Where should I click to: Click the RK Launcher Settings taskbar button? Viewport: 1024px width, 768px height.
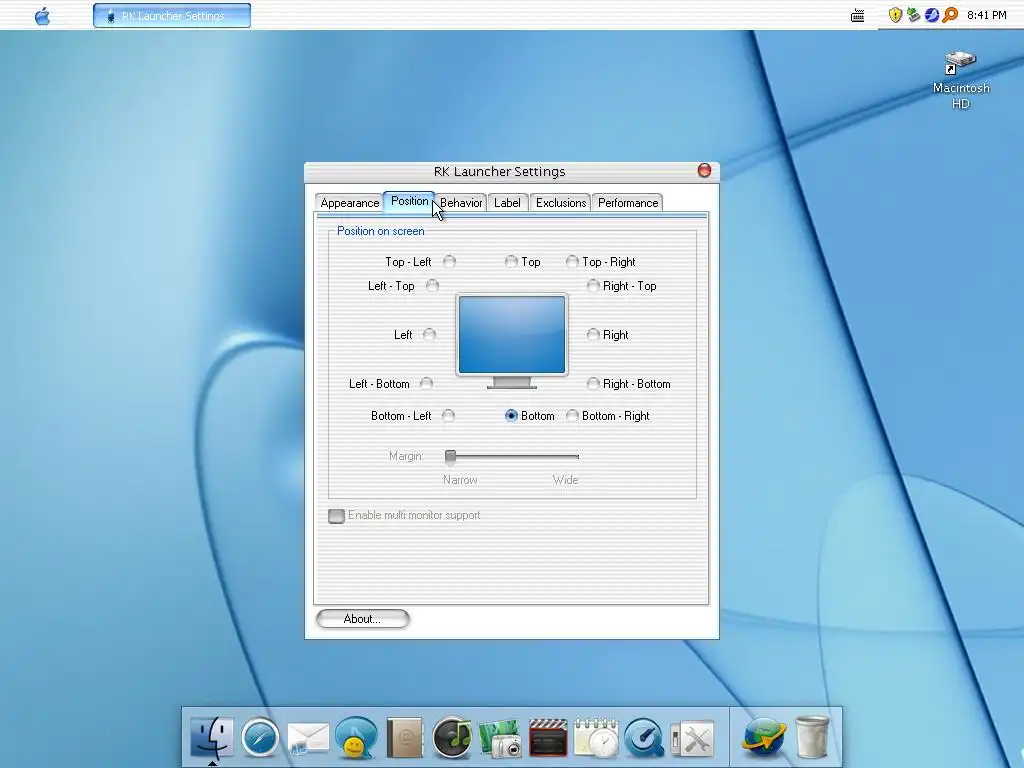tap(172, 16)
